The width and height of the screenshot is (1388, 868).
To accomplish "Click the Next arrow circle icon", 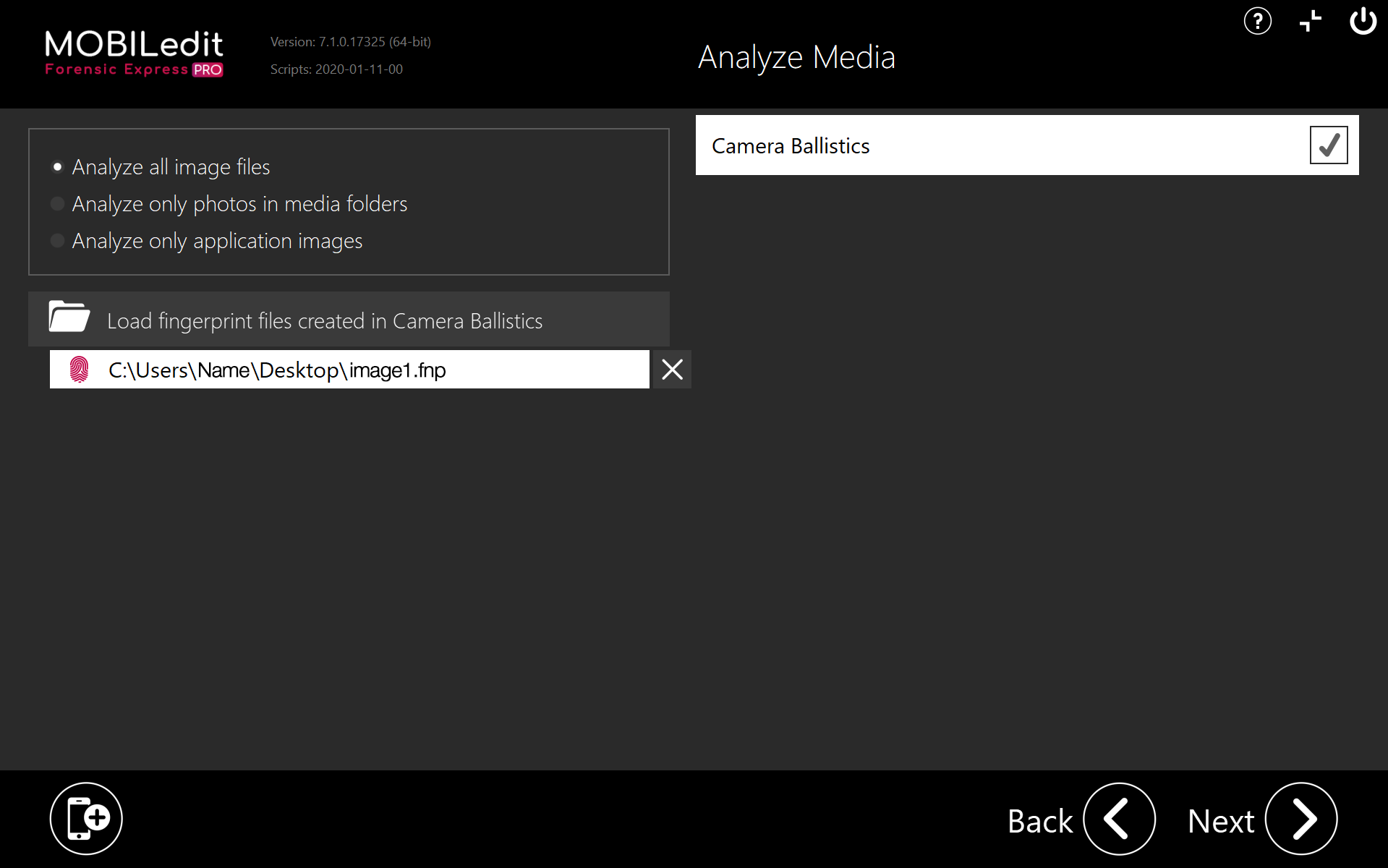I will [x=1300, y=819].
